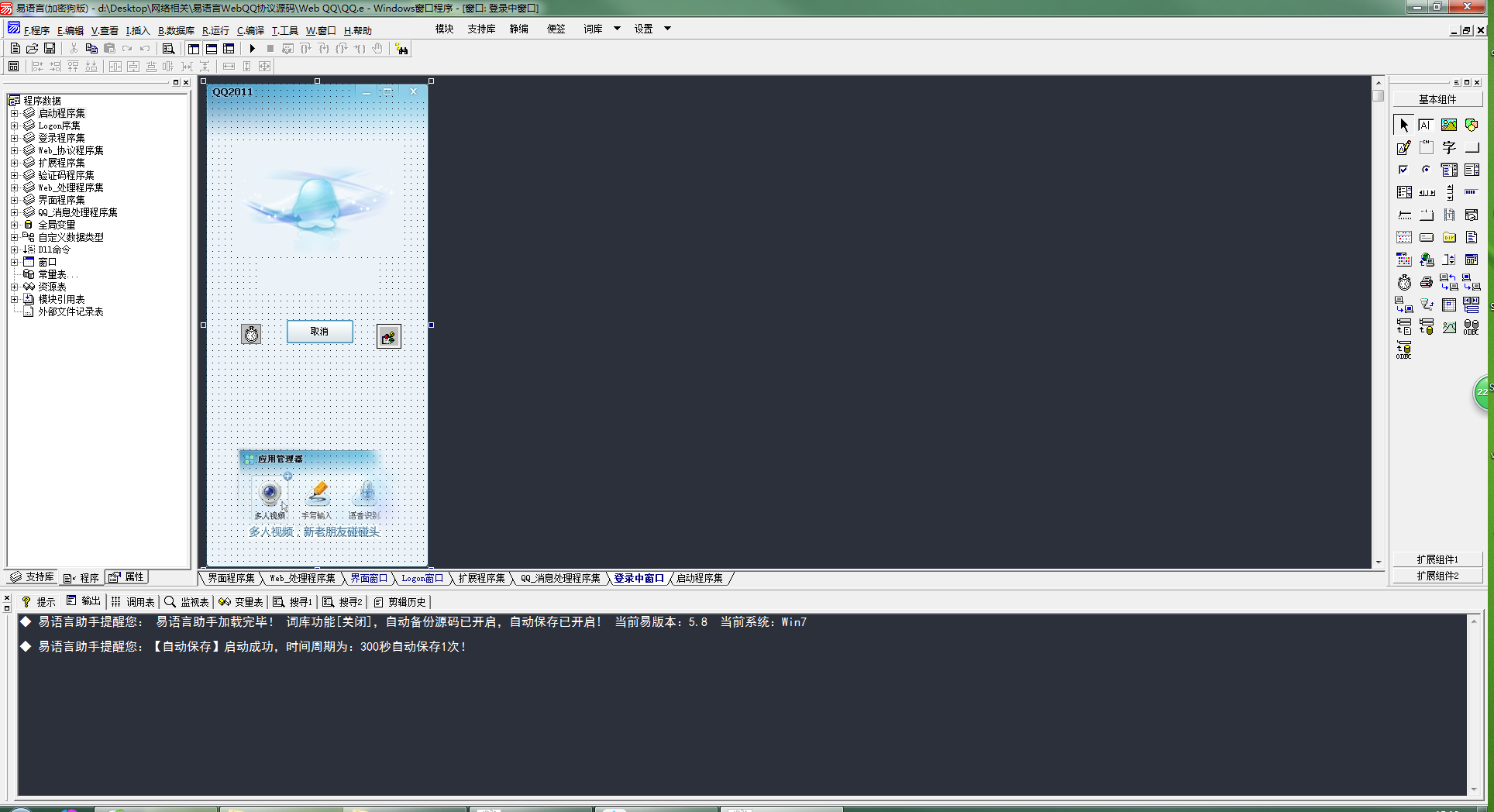Select the picture box component icon
The height and width of the screenshot is (812, 1494).
(1449, 125)
